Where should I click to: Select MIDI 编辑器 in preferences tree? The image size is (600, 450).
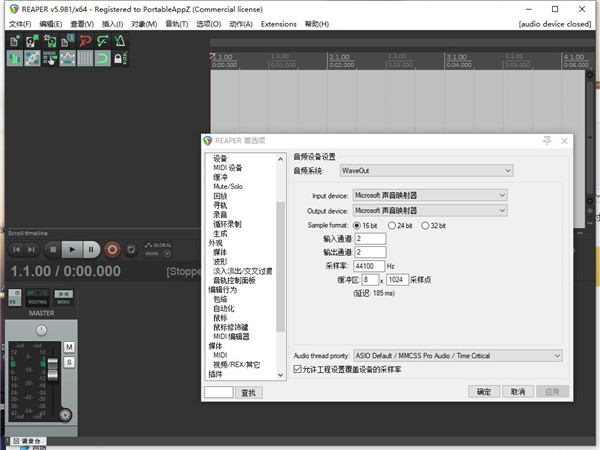[x=231, y=336]
